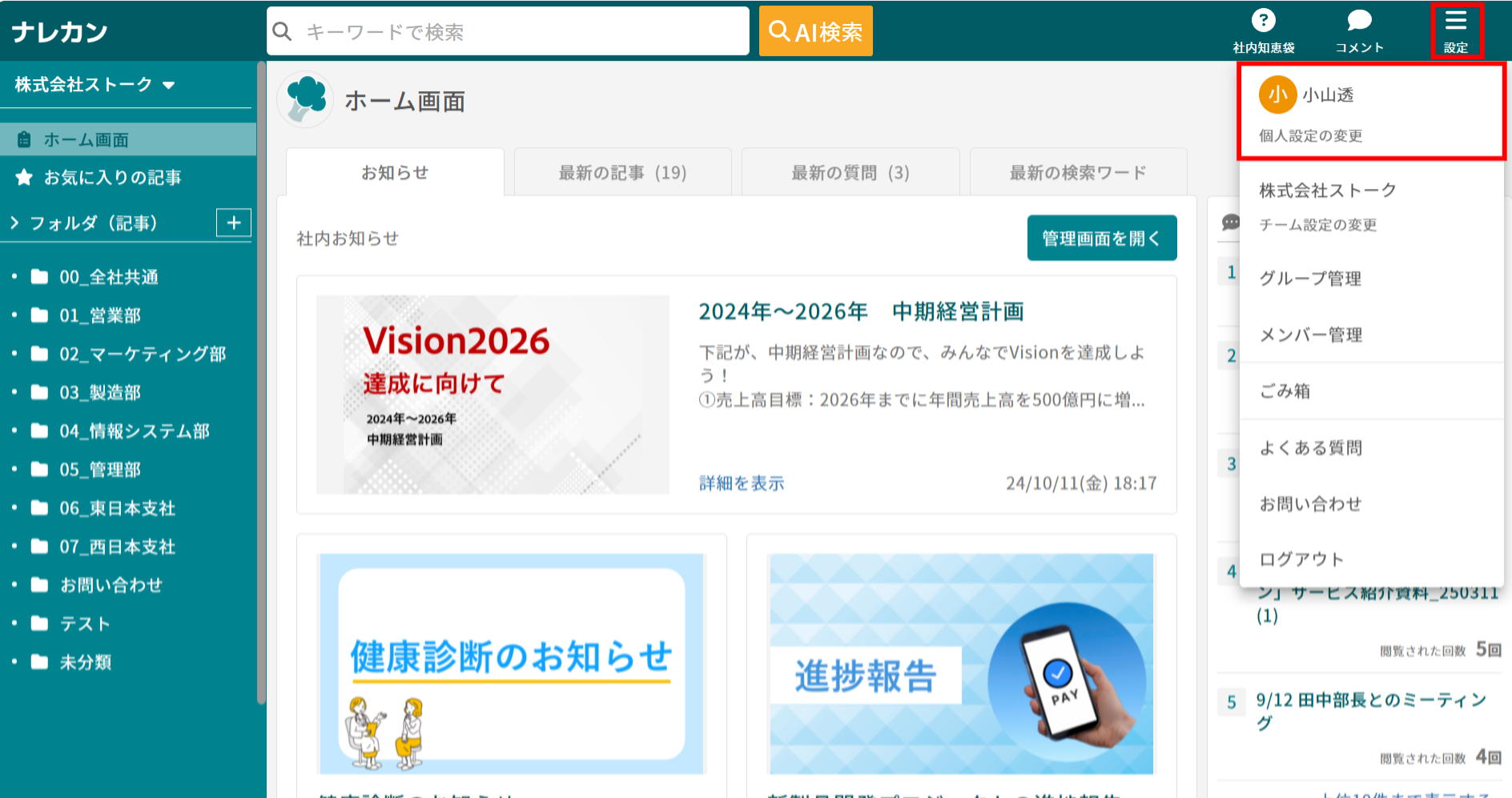The height and width of the screenshot is (798, 1512).
Task: Click the 社内知恵袋 question mark icon
Action: [x=1263, y=21]
